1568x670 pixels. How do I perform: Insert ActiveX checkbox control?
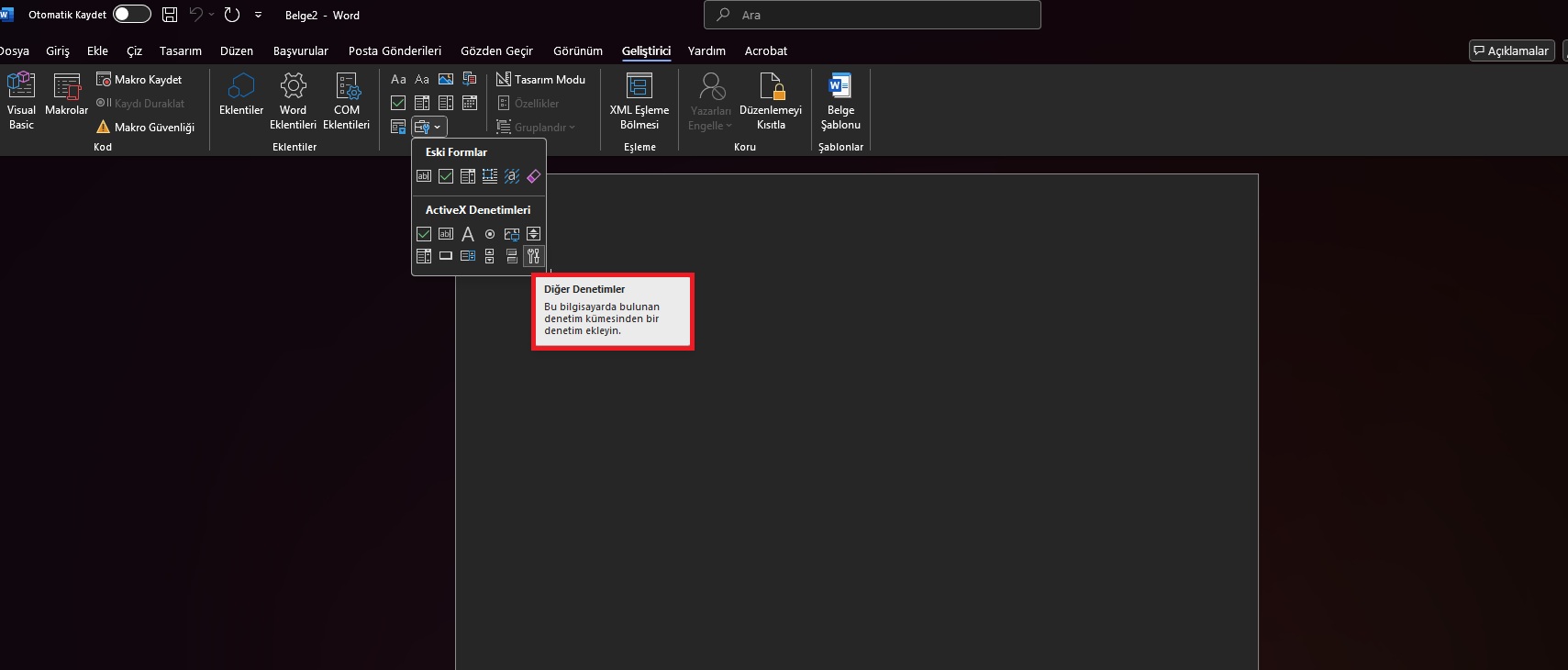pos(424,234)
